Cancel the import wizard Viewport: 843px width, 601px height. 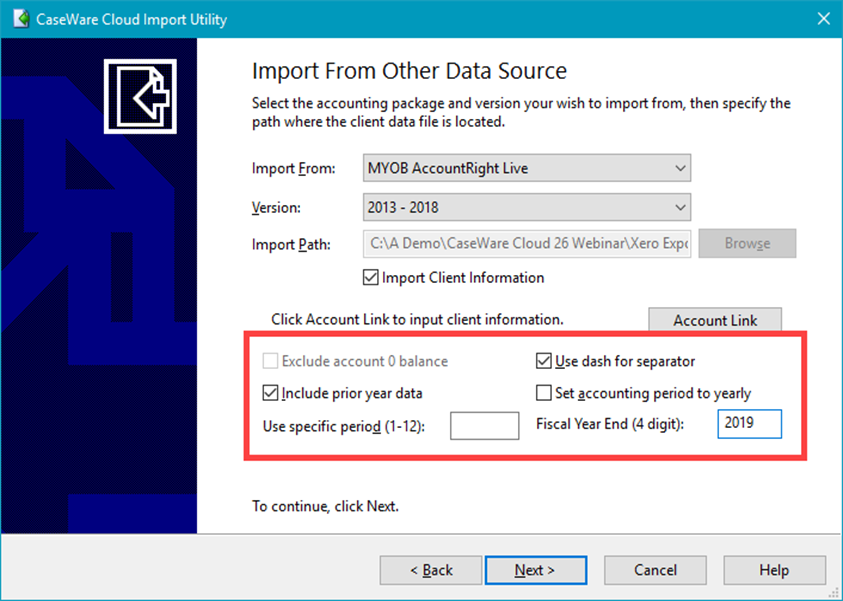(x=655, y=570)
